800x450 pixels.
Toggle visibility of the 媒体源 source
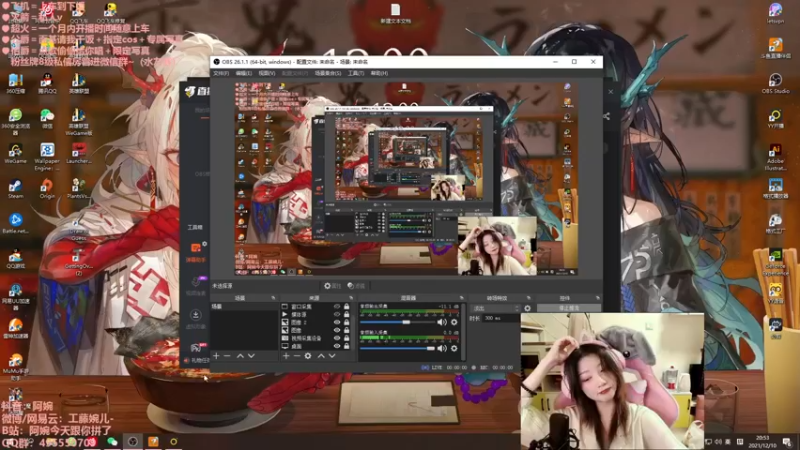(x=337, y=315)
